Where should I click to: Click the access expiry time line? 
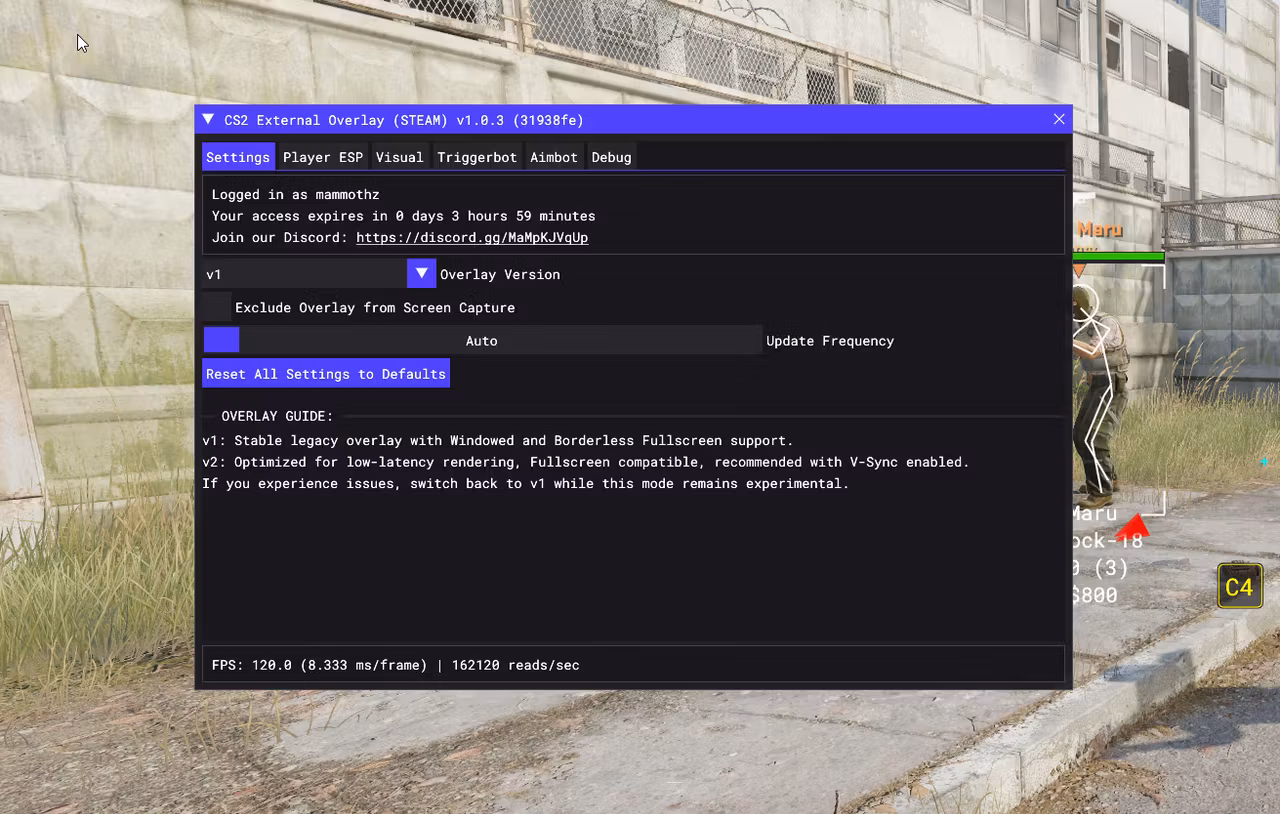coord(403,216)
